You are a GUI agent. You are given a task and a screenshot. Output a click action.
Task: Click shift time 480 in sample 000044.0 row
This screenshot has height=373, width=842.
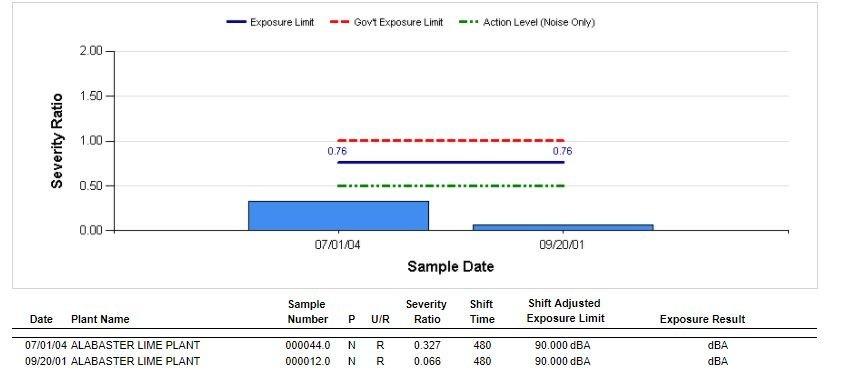(482, 345)
